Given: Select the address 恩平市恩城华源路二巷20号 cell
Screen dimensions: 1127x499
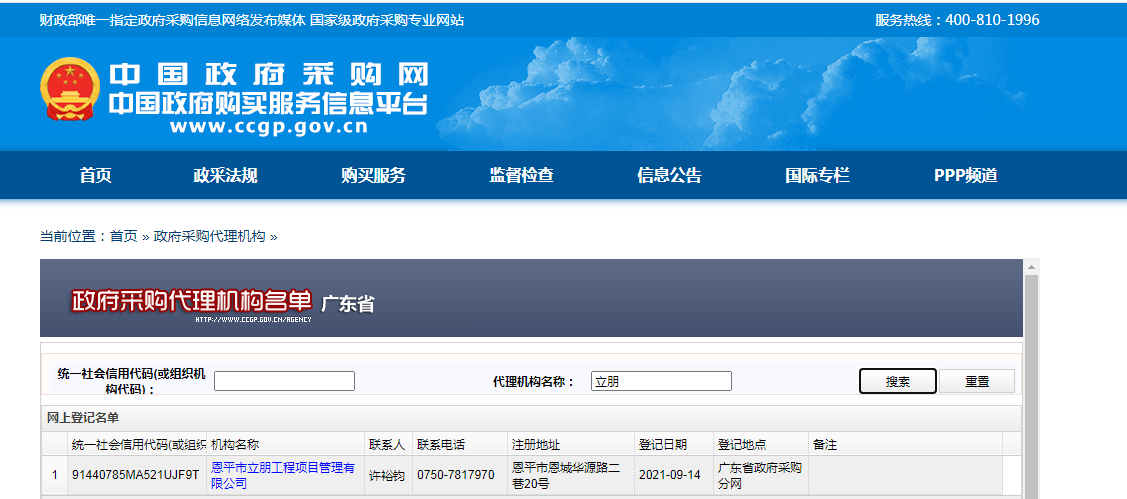Looking at the screenshot, I should 571,475.
